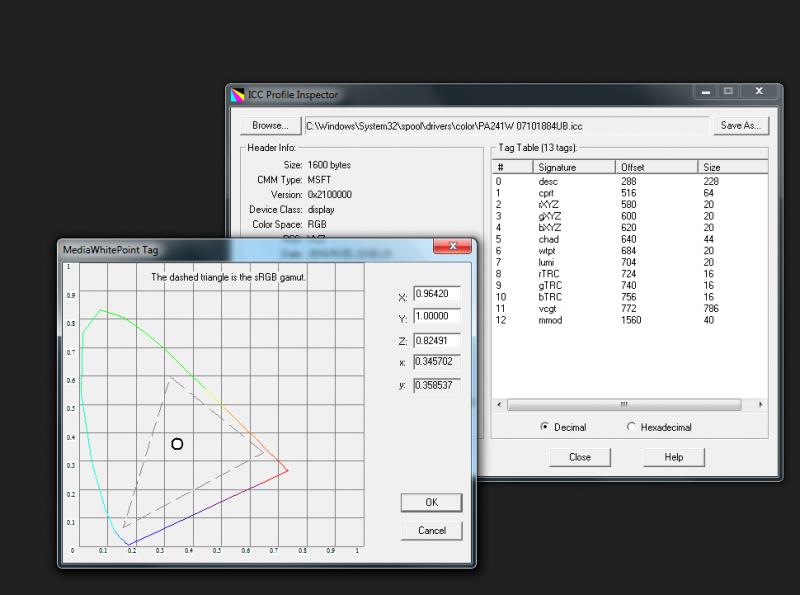
Task: Select the 'mmod' tag row
Action: 630,320
